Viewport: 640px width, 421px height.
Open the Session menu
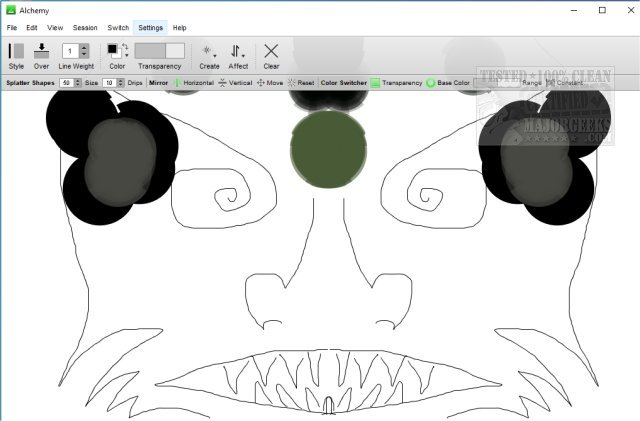click(85, 28)
